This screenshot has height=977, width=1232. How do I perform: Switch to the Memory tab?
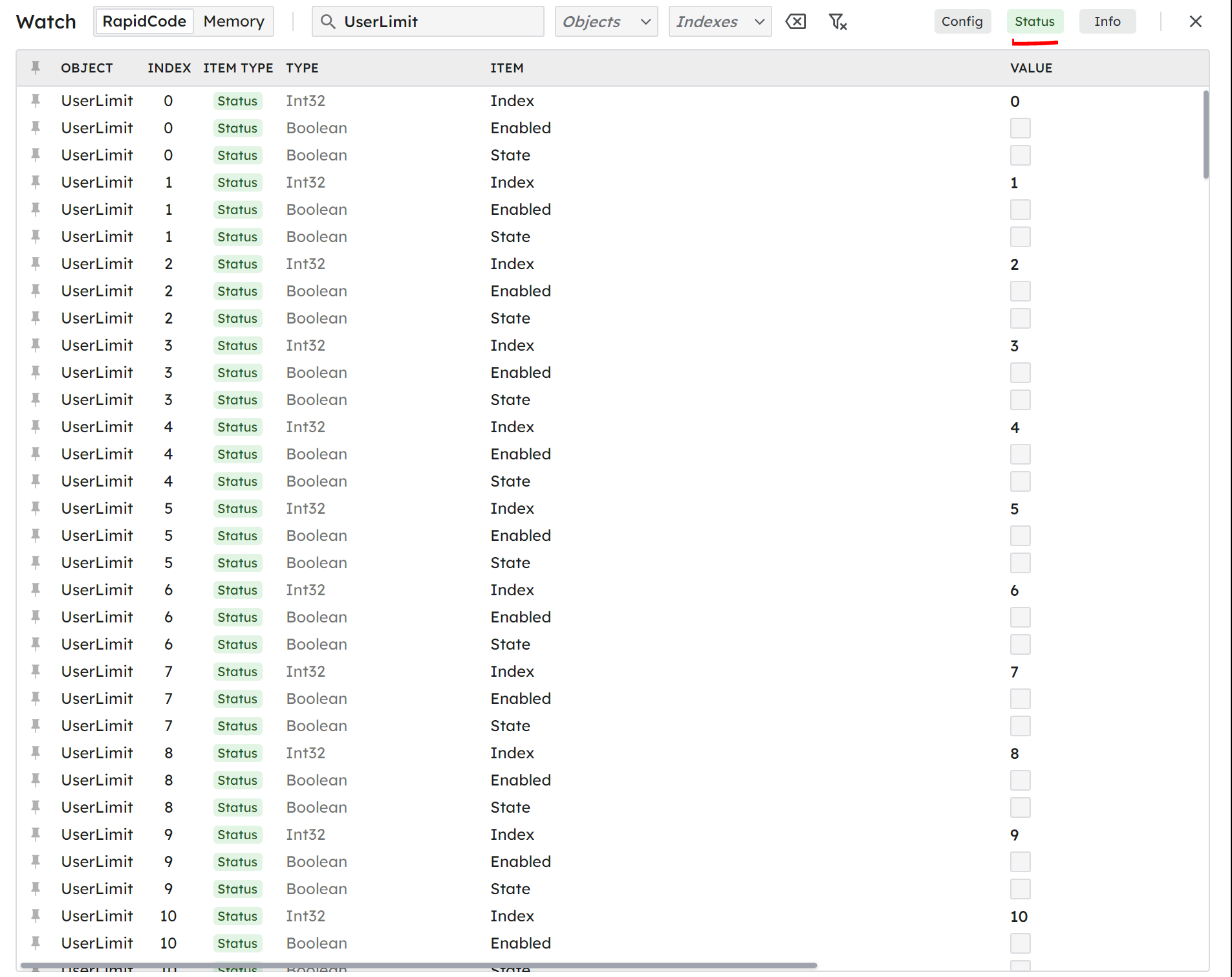coord(233,22)
